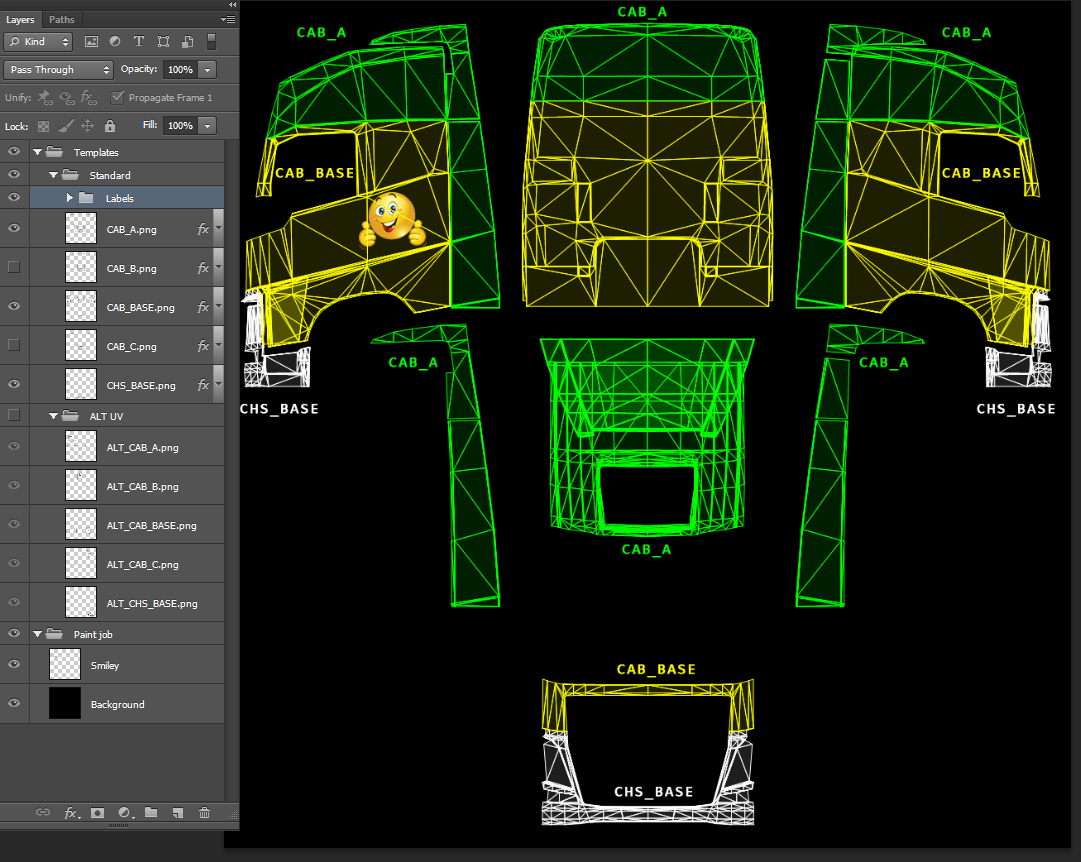Create new adjustment layer icon
The image size is (1081, 862).
(x=125, y=813)
